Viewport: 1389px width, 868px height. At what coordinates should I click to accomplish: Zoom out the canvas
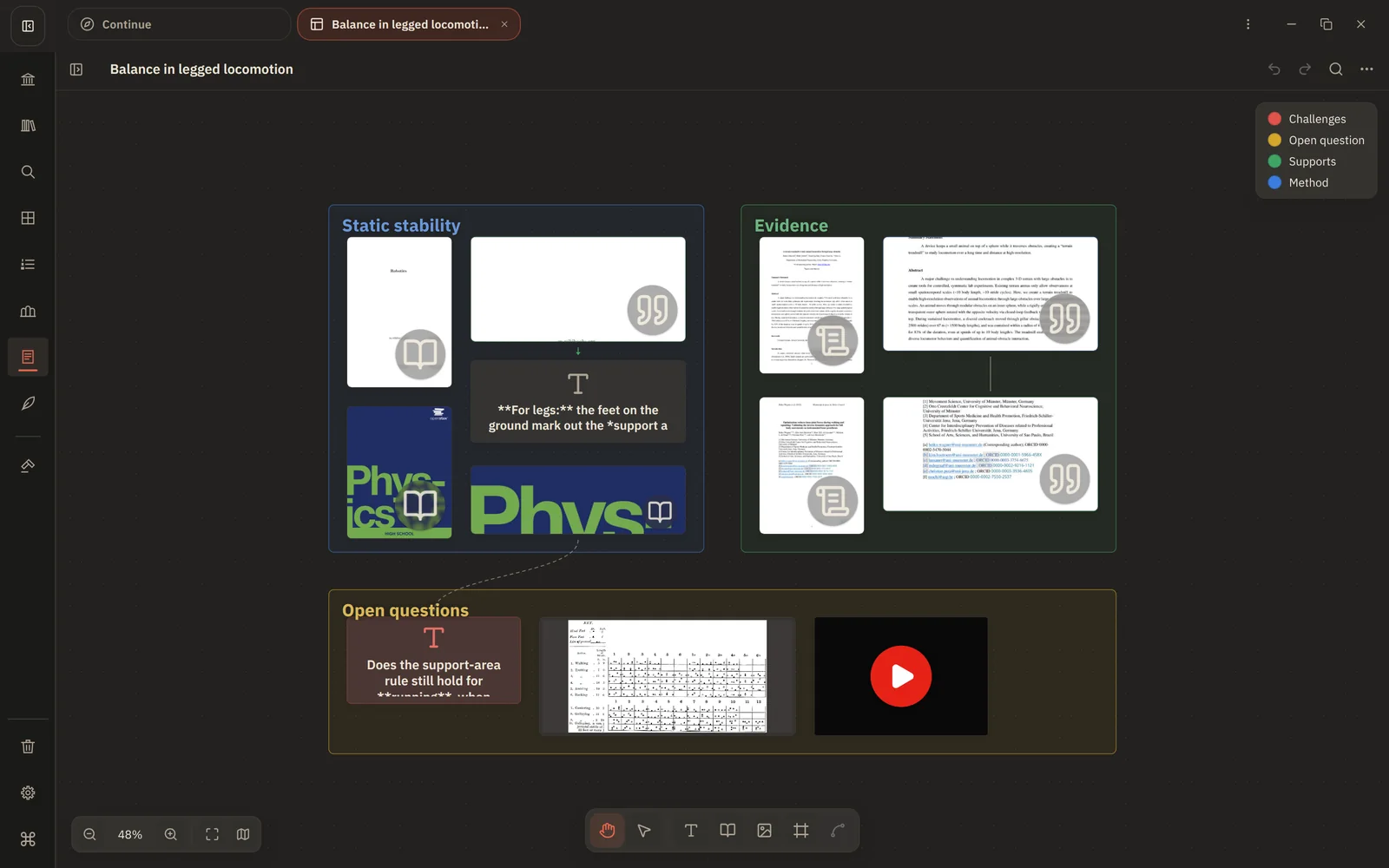(x=89, y=834)
